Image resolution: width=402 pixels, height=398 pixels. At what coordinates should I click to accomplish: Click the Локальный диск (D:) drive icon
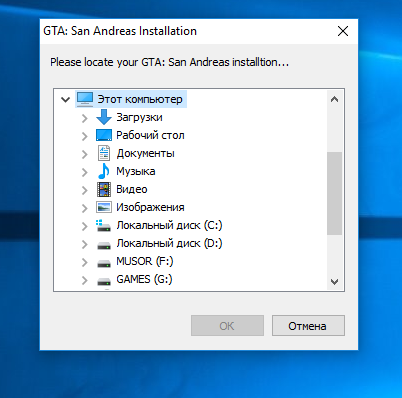pyautogui.click(x=104, y=246)
